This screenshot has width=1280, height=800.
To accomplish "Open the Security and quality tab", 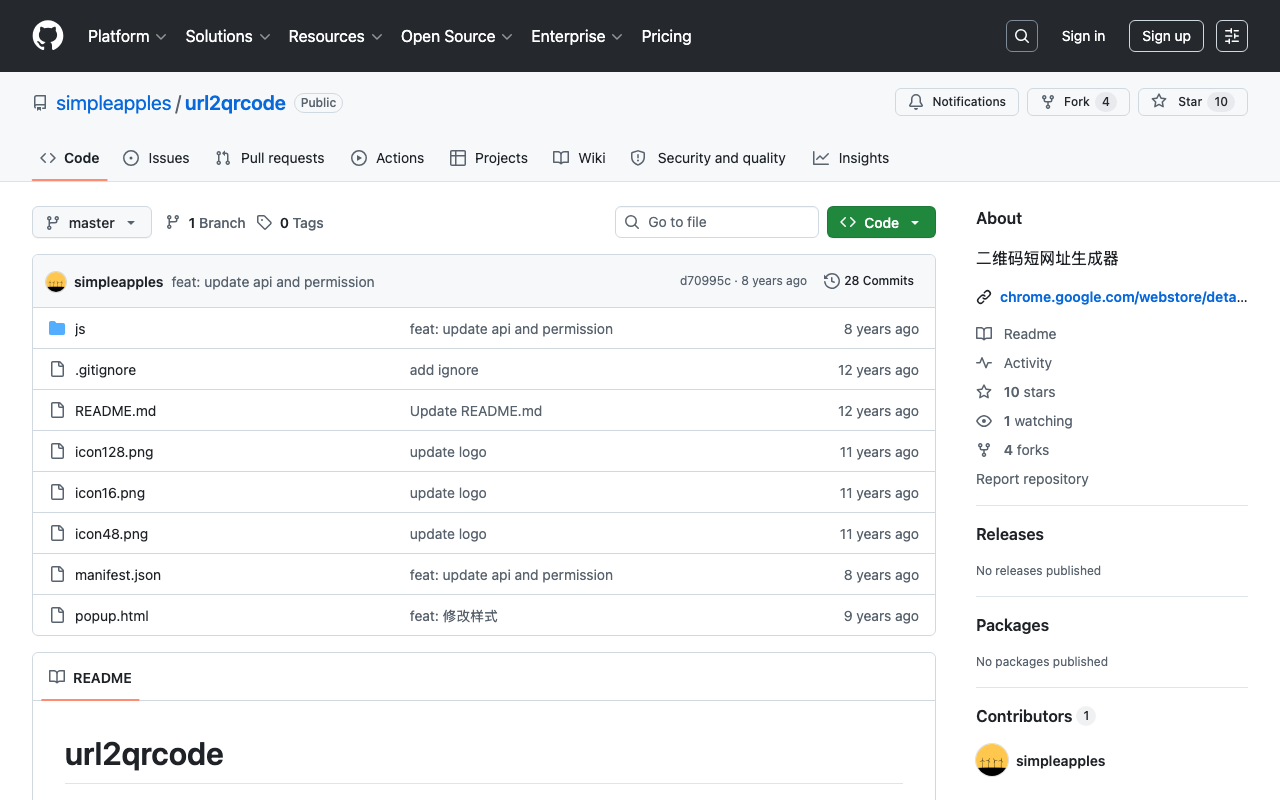I will click(x=708, y=158).
